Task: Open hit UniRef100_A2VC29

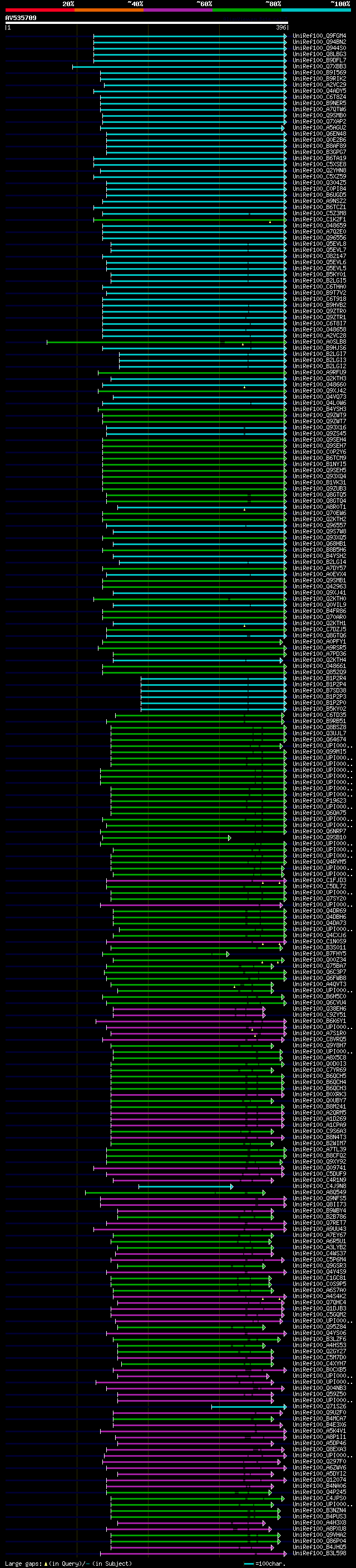Action: coord(319,85)
